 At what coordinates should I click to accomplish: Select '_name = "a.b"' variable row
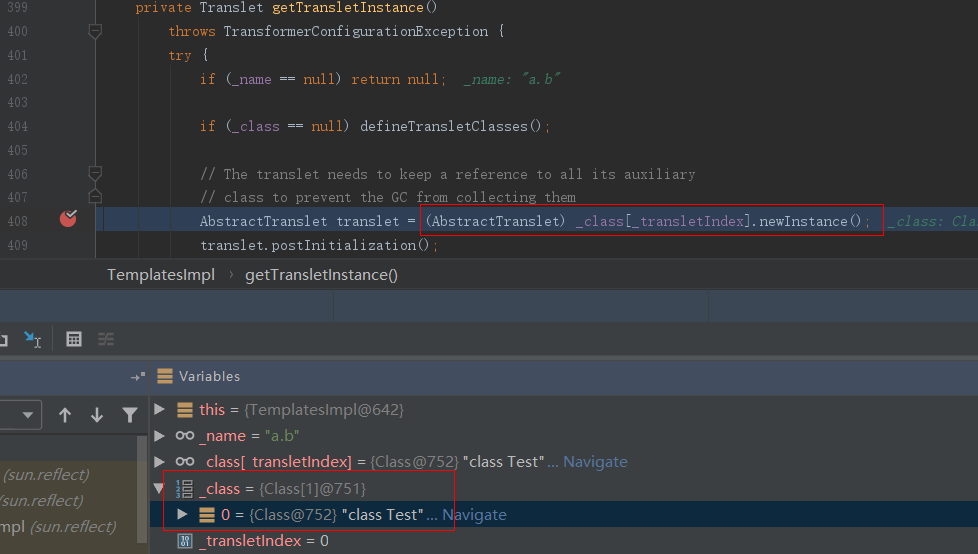[563, 435]
